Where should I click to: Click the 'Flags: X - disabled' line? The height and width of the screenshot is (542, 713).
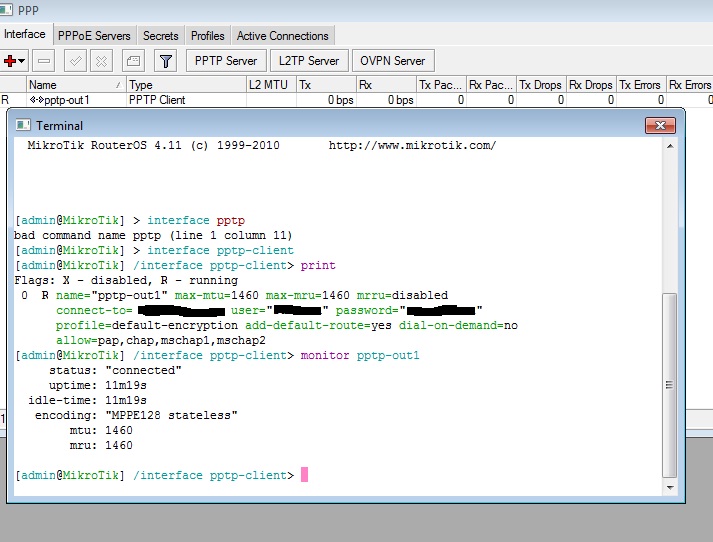pyautogui.click(x=126, y=280)
